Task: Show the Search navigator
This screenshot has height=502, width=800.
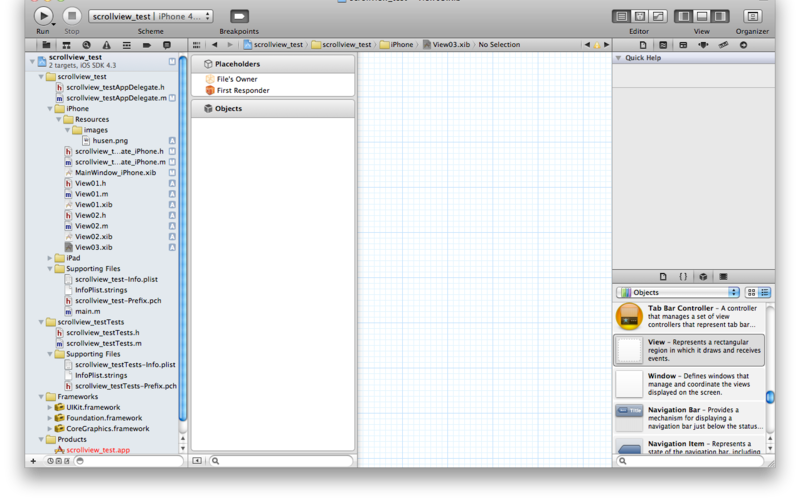Action: (86, 45)
